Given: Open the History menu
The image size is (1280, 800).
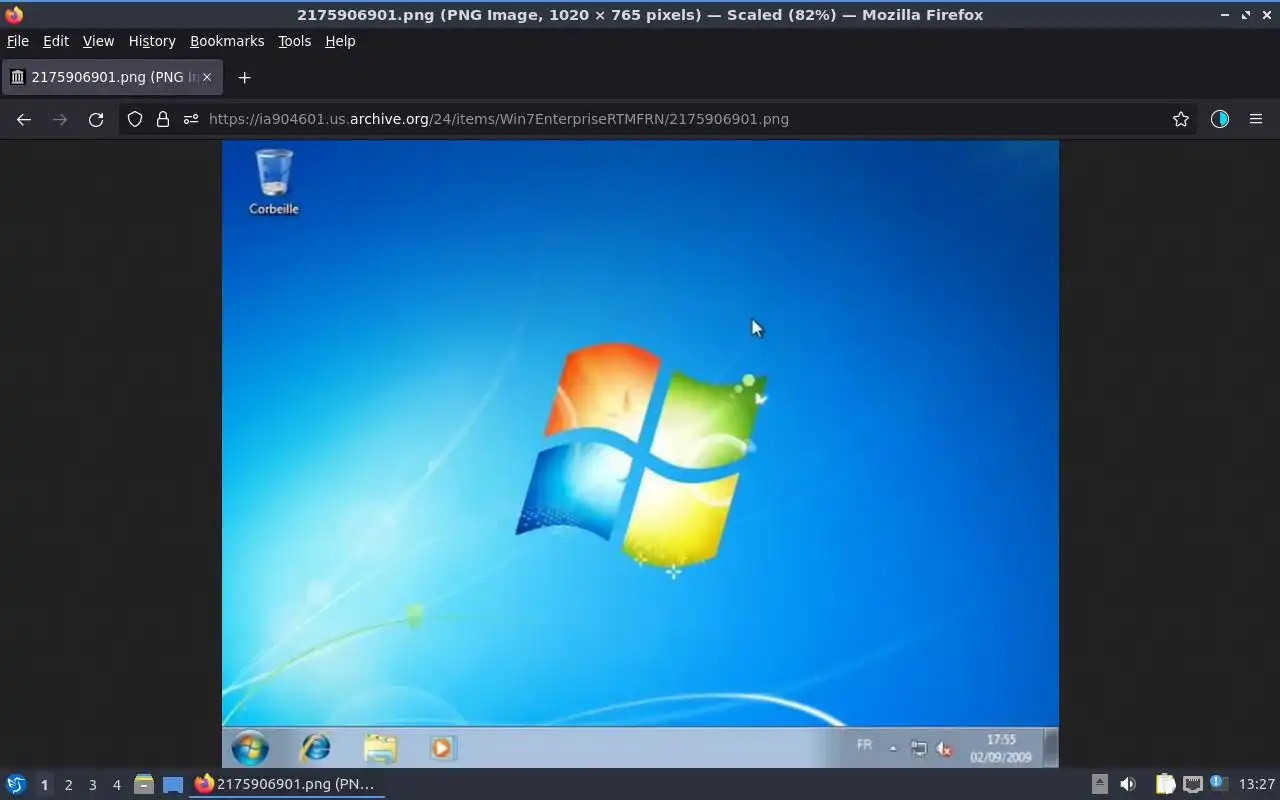Looking at the screenshot, I should click(x=152, y=41).
